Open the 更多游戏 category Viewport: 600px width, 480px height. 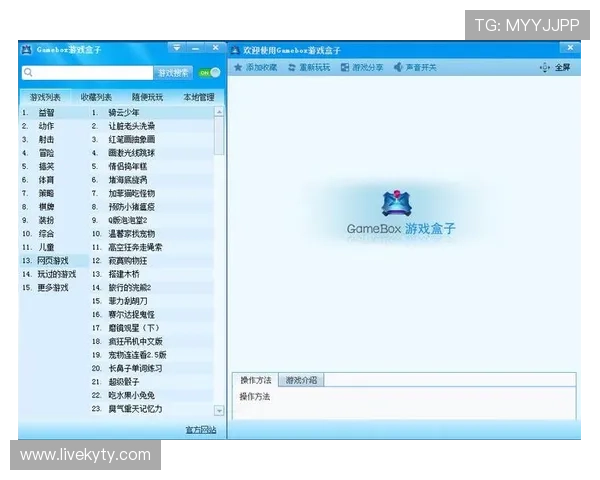click(x=54, y=287)
